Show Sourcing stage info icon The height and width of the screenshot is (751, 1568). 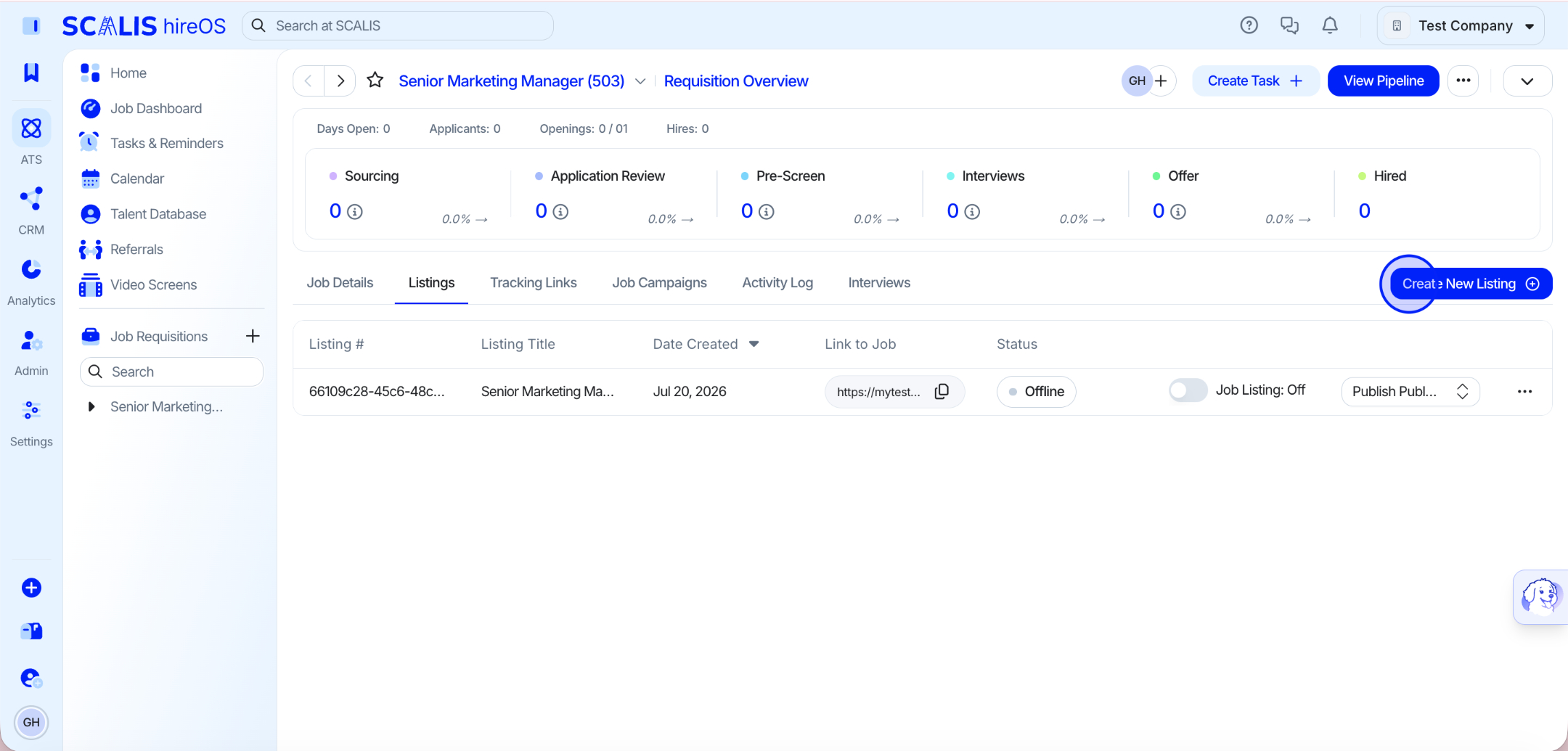pyautogui.click(x=355, y=212)
